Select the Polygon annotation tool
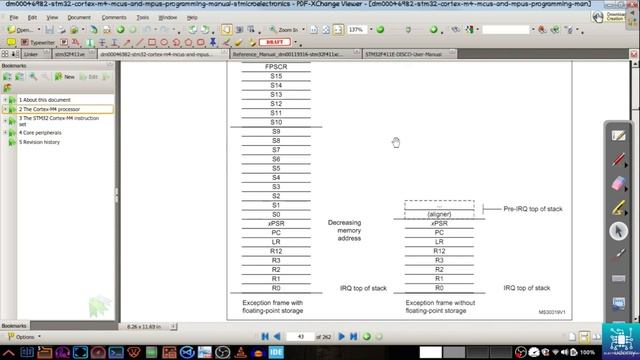This screenshot has width=640, height=360. click(189, 42)
